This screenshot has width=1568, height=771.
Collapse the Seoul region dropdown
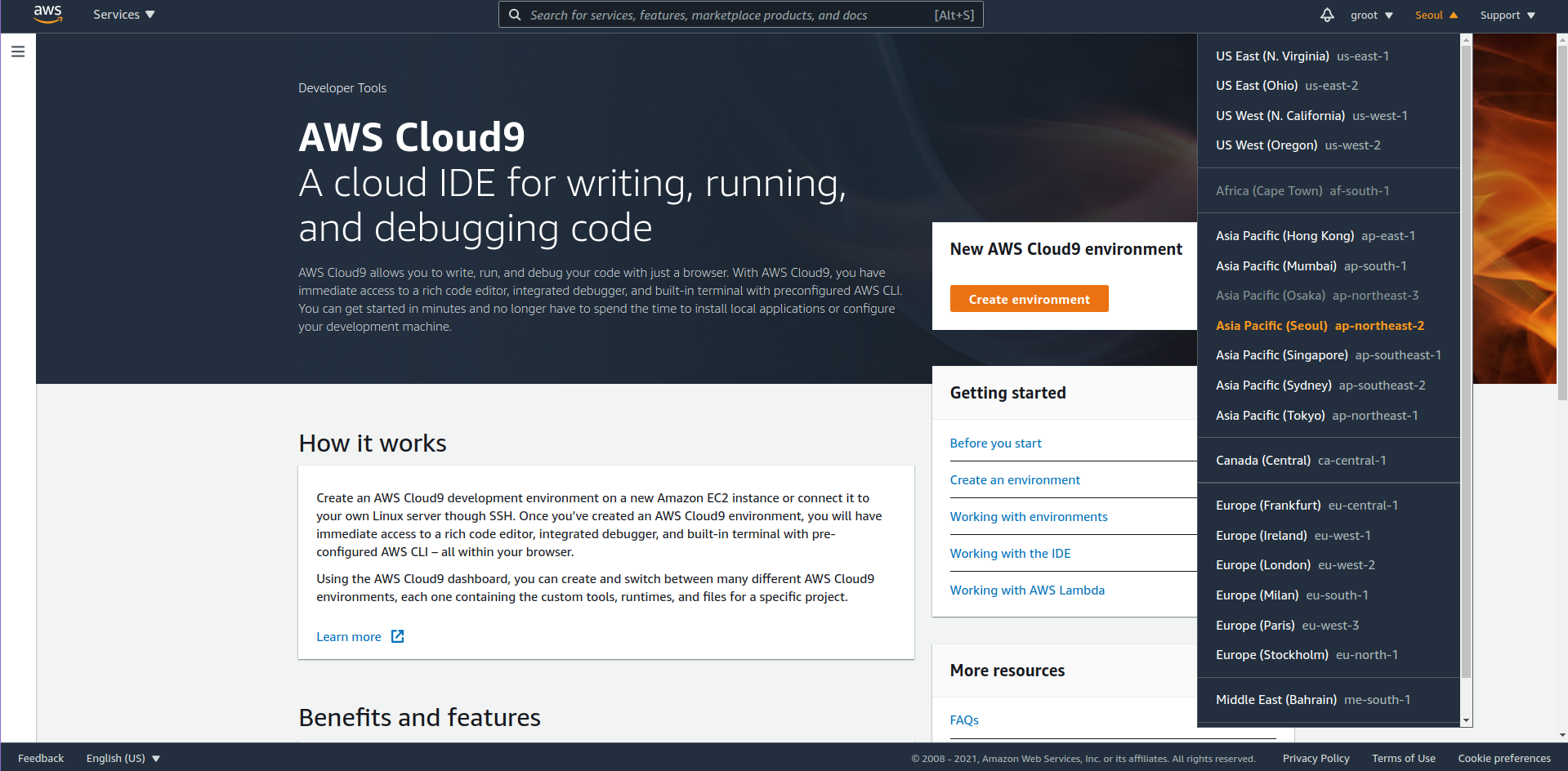pyautogui.click(x=1436, y=15)
